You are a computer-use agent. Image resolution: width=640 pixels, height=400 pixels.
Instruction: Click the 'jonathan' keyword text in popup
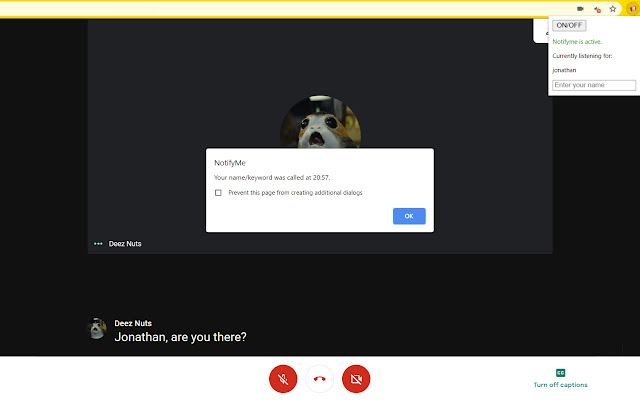[x=564, y=70]
